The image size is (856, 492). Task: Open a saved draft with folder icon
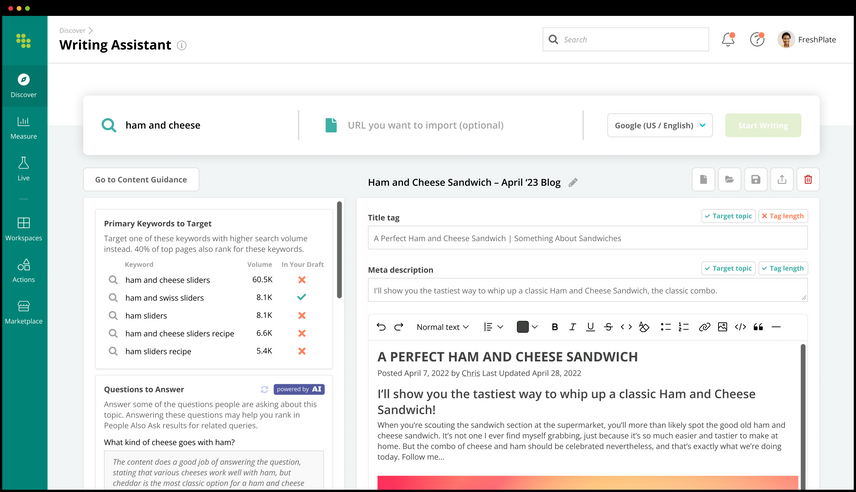[x=729, y=180]
